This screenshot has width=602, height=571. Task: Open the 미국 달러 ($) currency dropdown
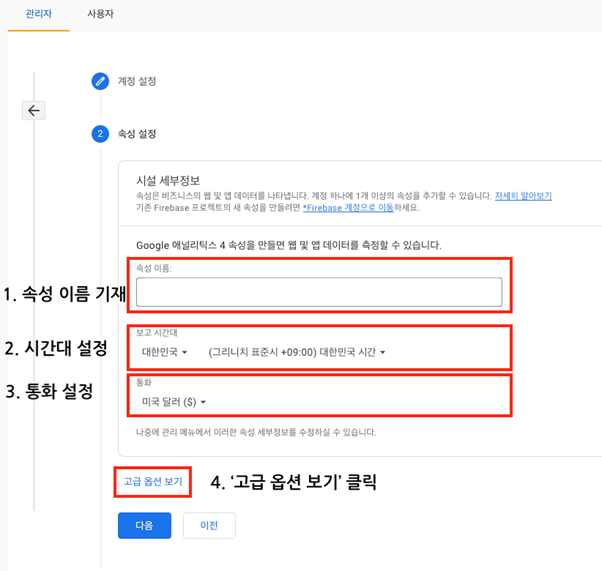(174, 402)
